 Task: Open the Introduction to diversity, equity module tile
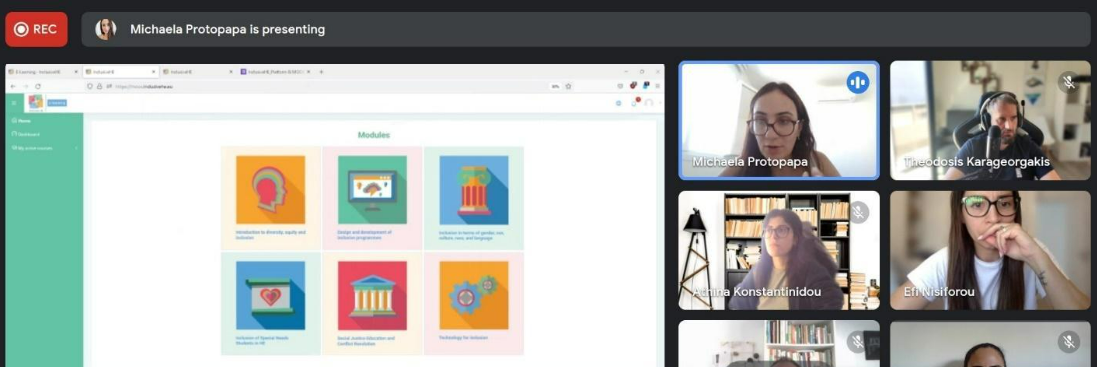(x=271, y=198)
